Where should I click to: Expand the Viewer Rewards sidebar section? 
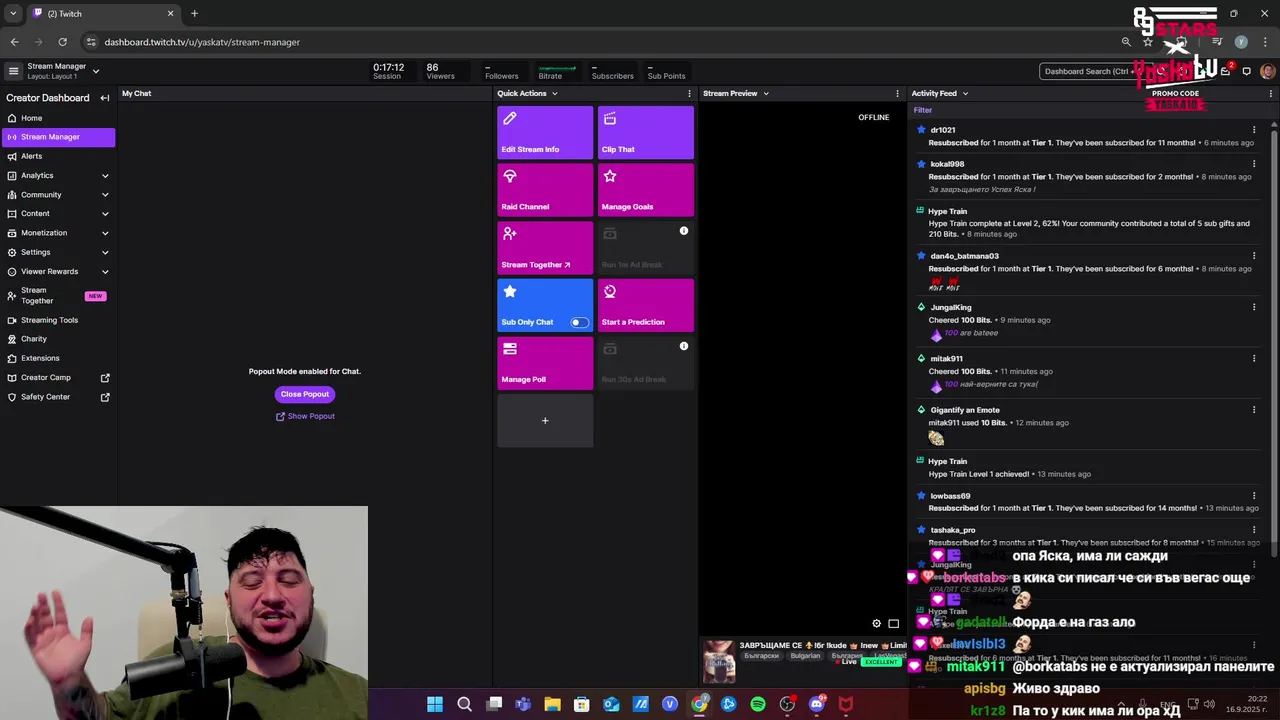105,272
